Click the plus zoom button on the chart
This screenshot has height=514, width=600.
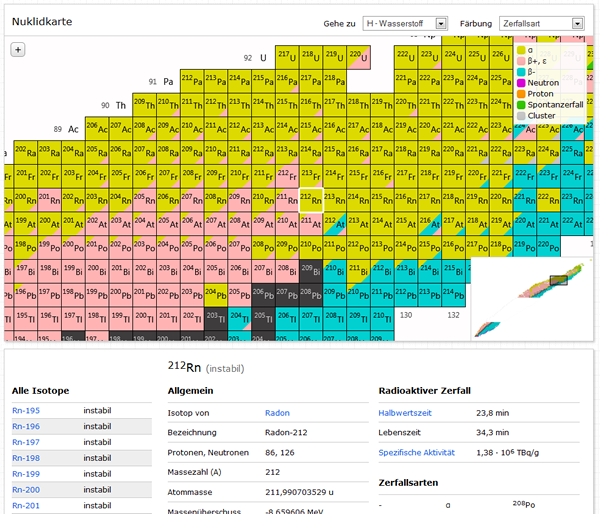click(18, 50)
